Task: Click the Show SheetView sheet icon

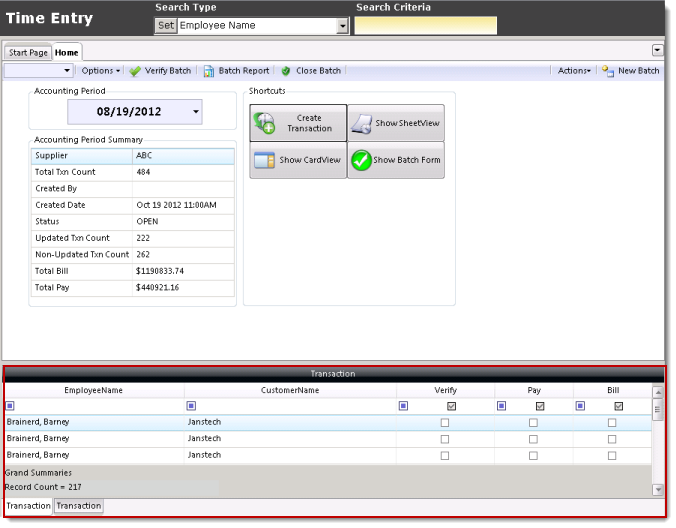Action: [x=361, y=124]
